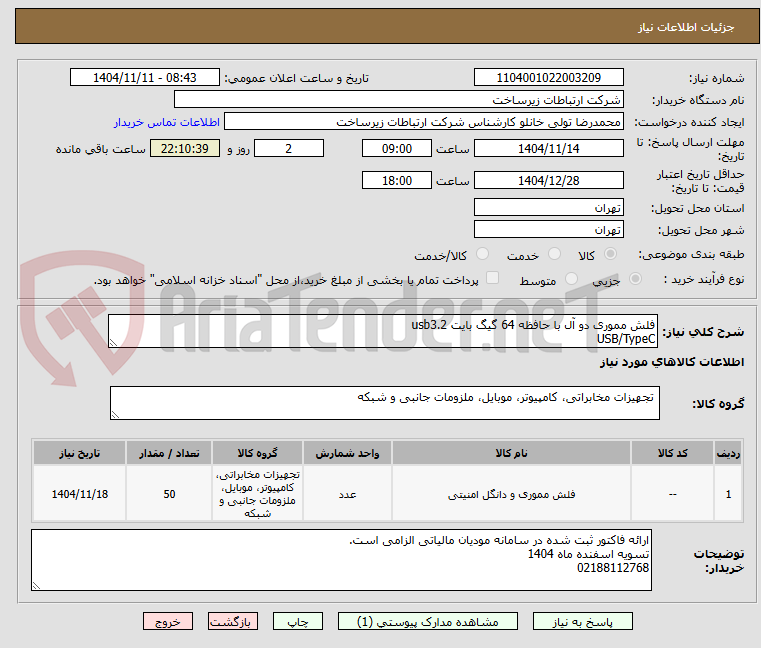761x648 pixels.
Task: Click the نام کالا column header
Action: point(511,453)
